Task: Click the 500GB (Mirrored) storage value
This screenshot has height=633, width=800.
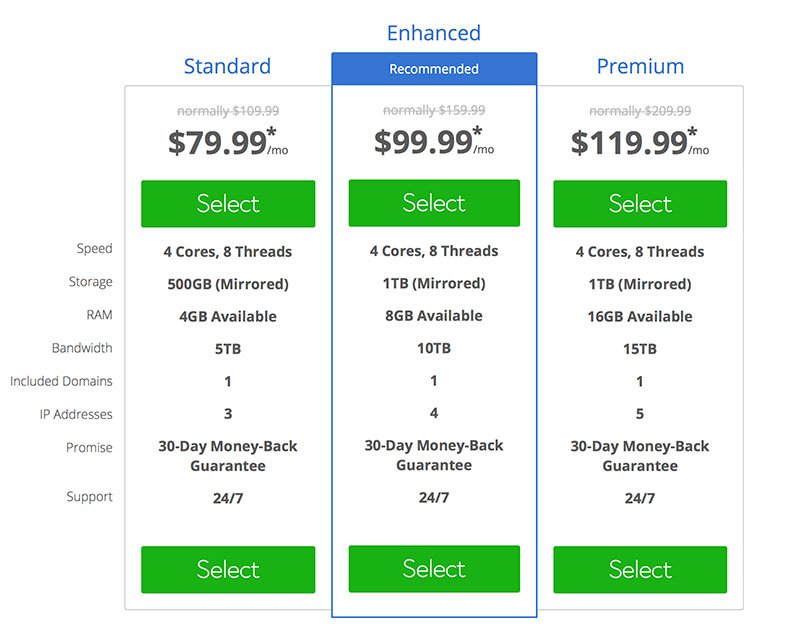Action: [228, 284]
